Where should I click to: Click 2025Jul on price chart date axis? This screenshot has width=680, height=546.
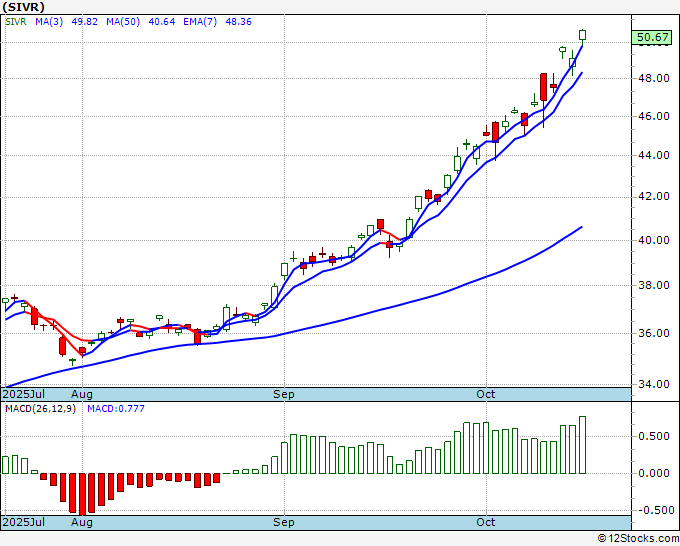coord(23,394)
